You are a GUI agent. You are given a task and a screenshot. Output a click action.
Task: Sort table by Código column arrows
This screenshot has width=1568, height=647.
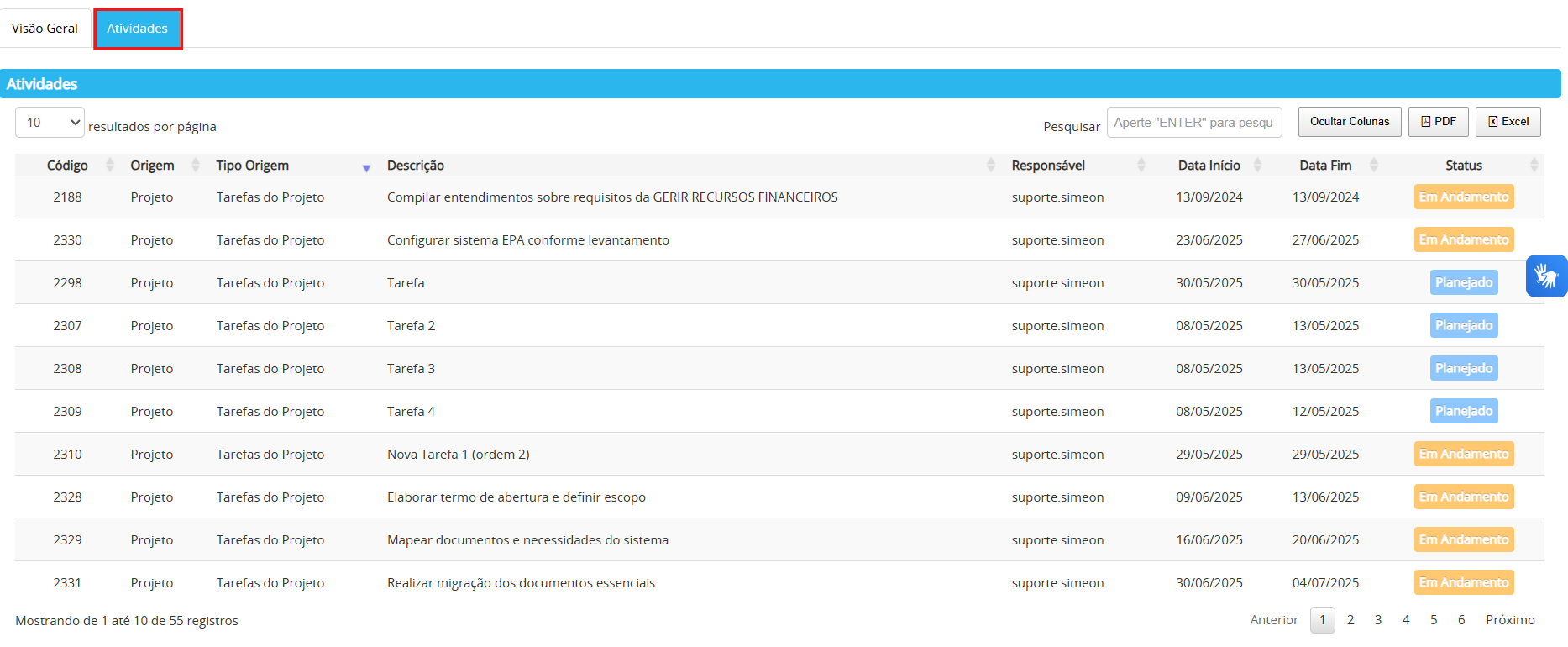click(x=110, y=166)
